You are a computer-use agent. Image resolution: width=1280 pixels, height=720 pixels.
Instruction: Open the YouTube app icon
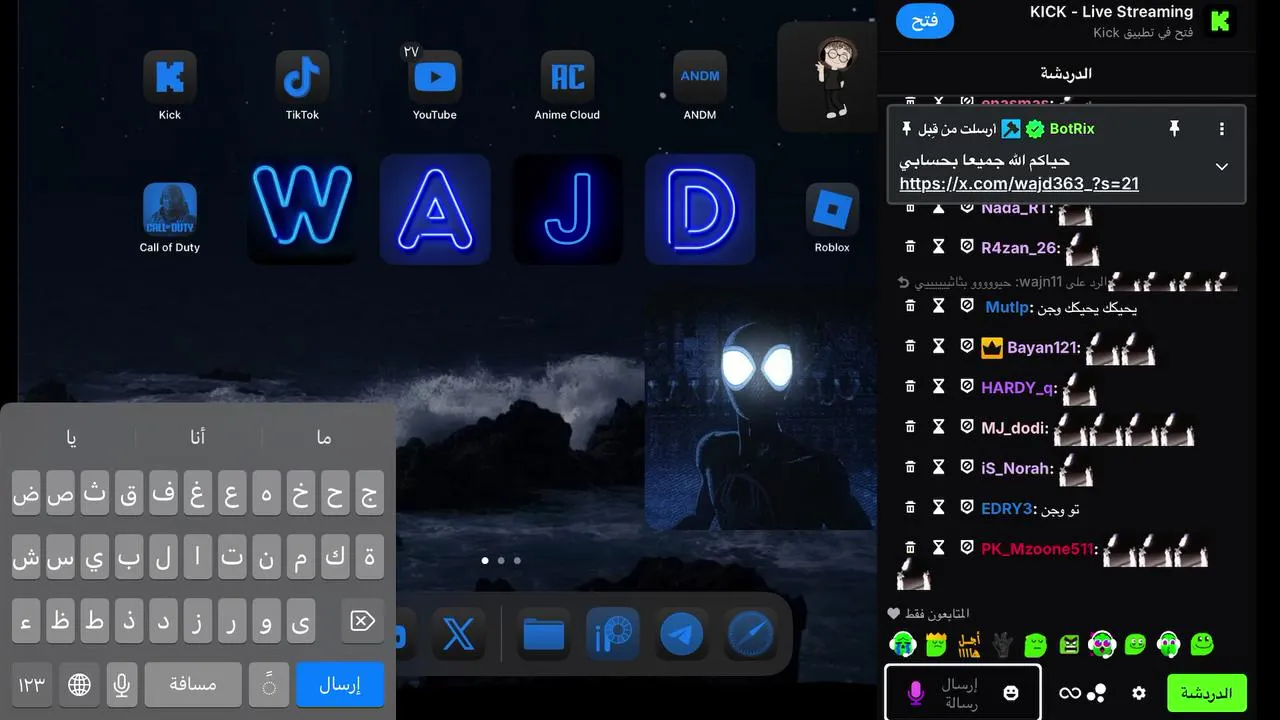pyautogui.click(x=435, y=77)
